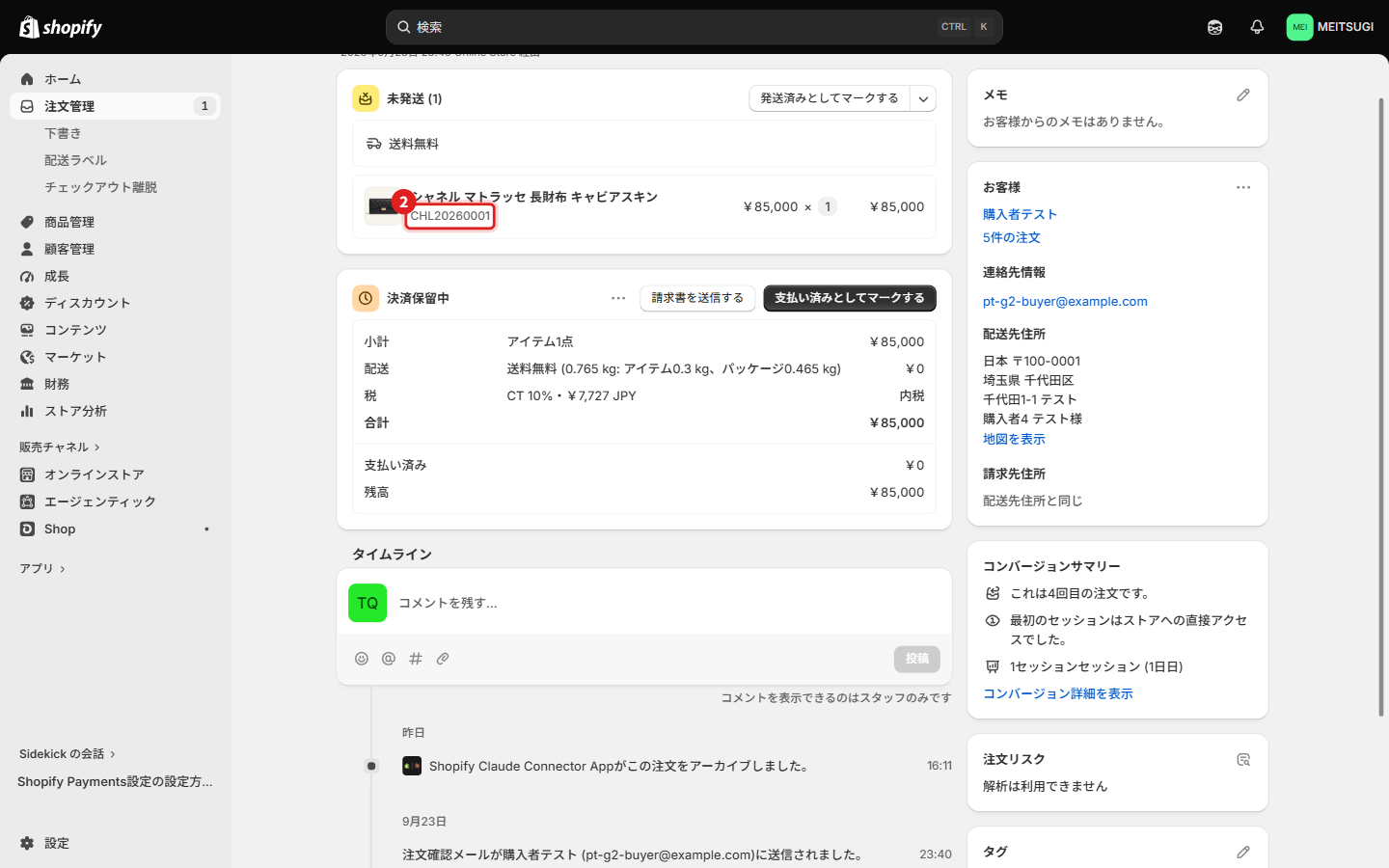
Task: Click the page vertical scrollbar
Action: pos(1381,405)
